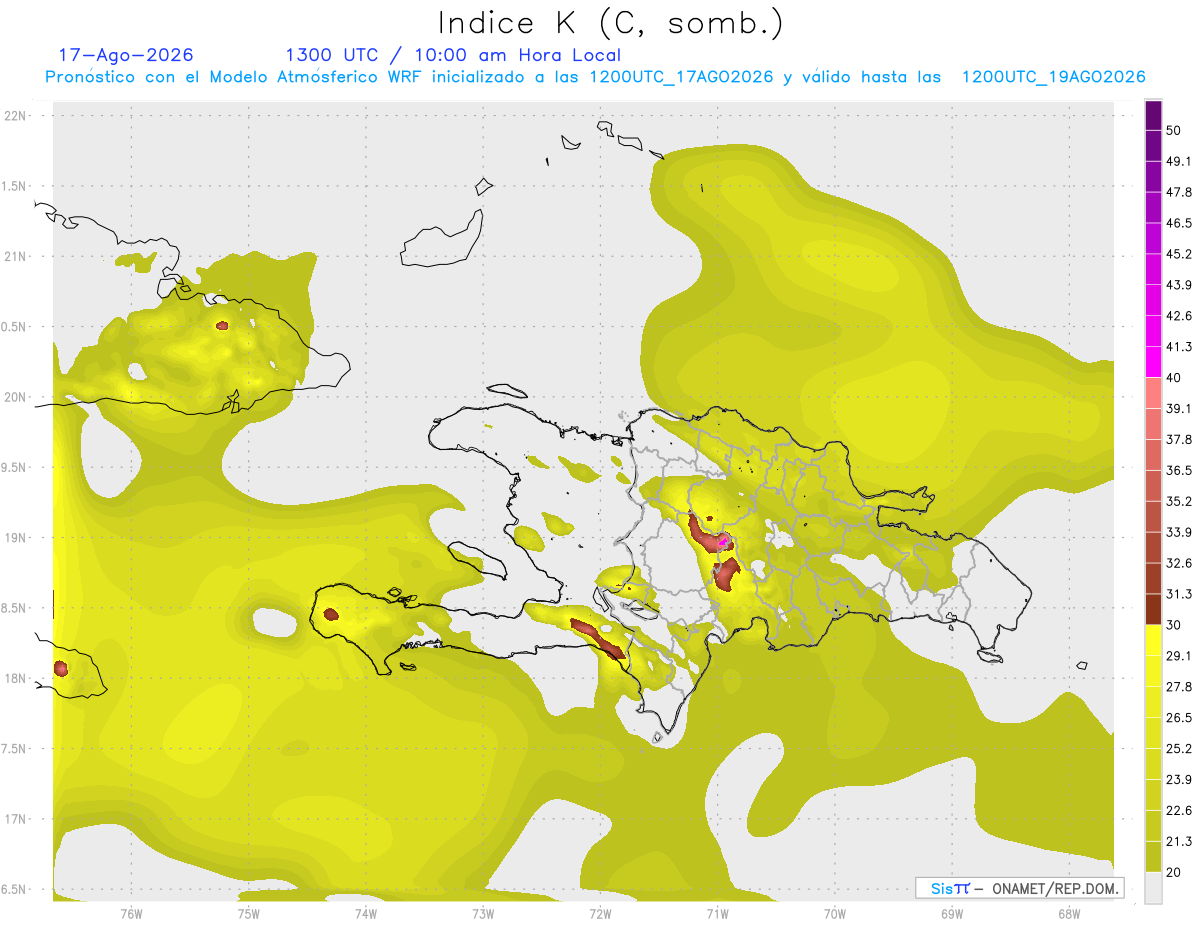Click the "SisTT – ONAMET/REP.DOM." logo box
The width and height of the screenshot is (1200, 927).
click(x=1019, y=888)
